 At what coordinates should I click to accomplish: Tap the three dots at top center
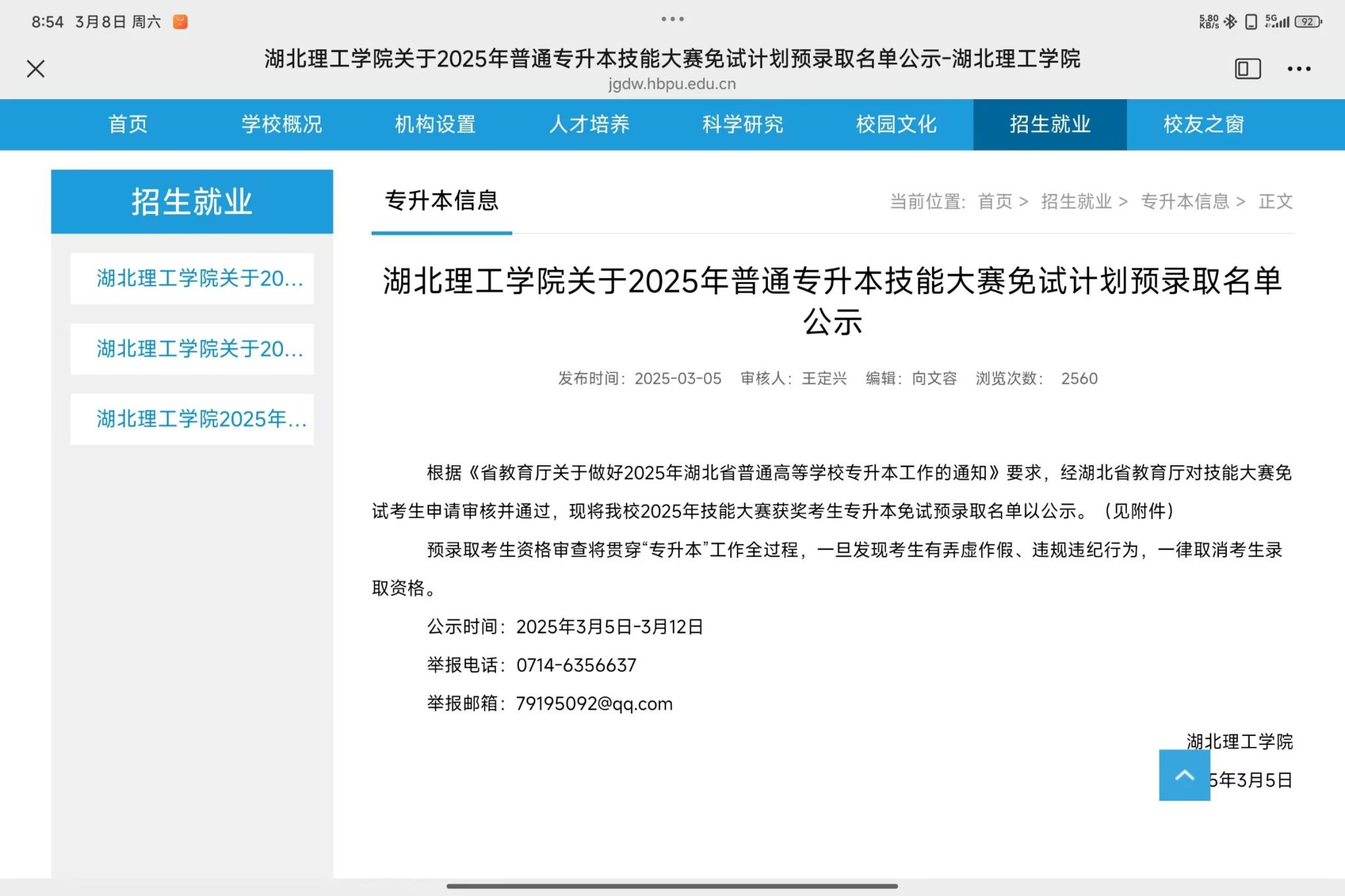click(672, 19)
